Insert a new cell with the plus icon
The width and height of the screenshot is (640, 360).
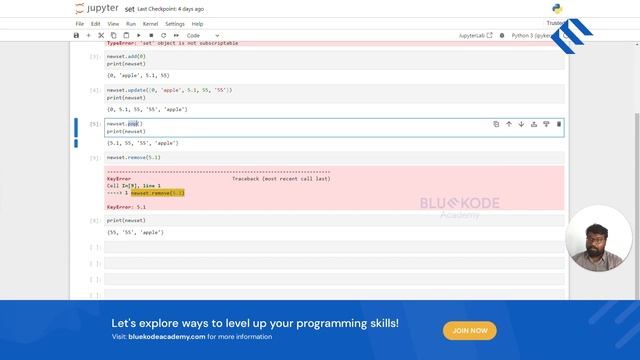[89, 36]
